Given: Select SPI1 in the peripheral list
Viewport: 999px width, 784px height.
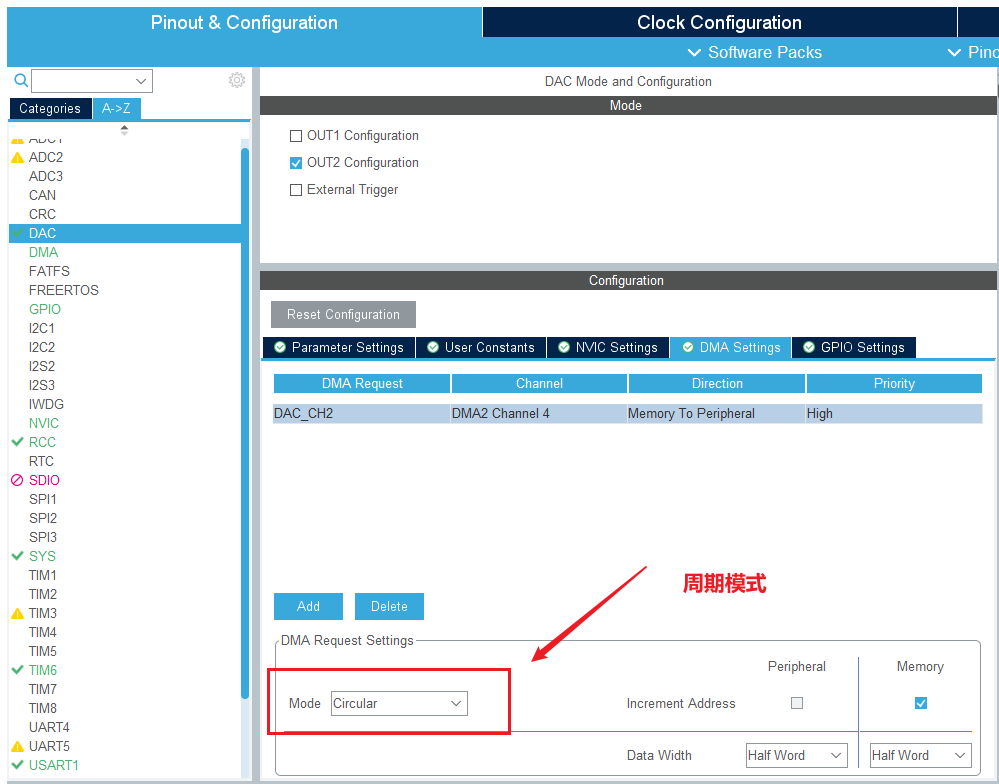Looking at the screenshot, I should click(43, 499).
